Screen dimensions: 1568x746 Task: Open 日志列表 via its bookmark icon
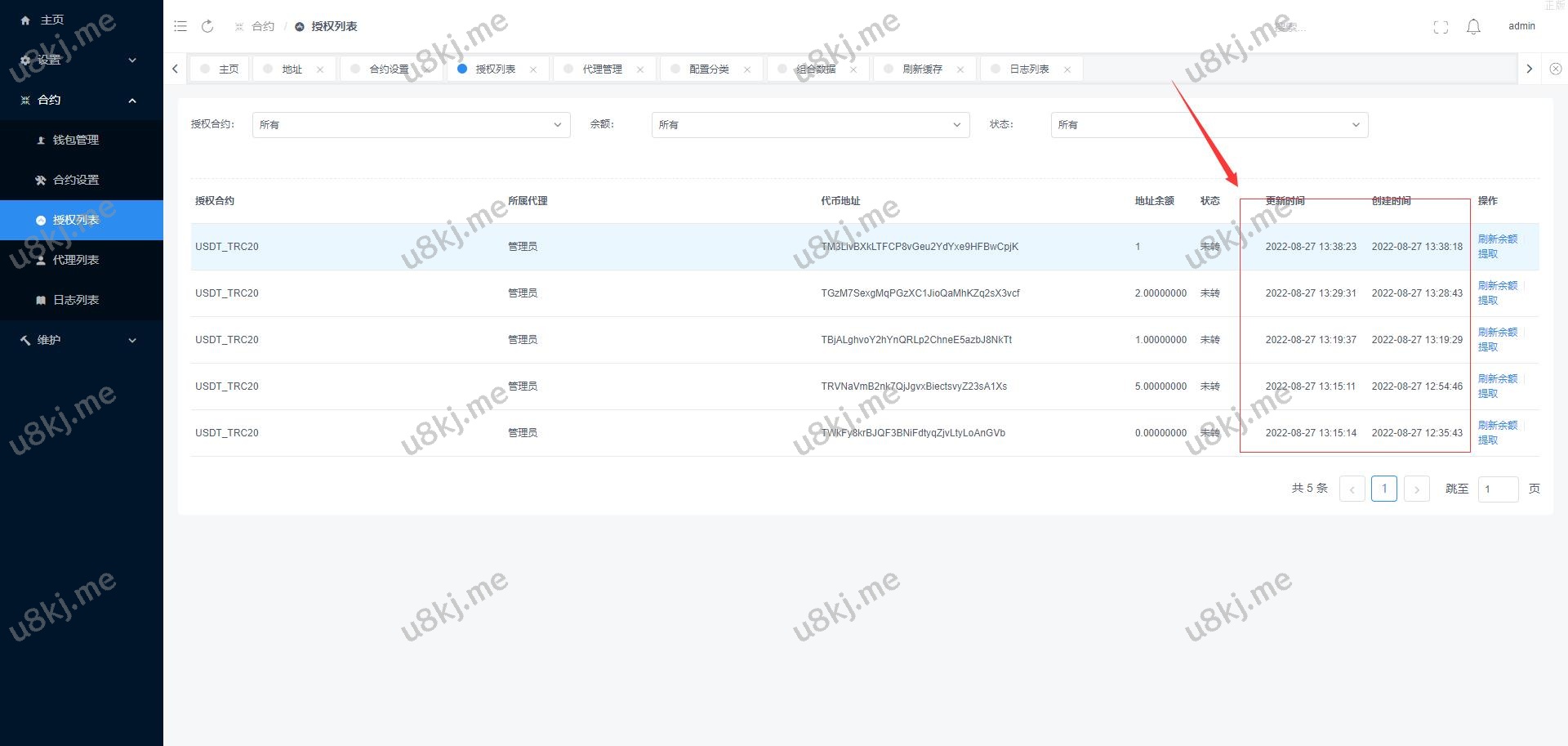pyautogui.click(x=42, y=300)
